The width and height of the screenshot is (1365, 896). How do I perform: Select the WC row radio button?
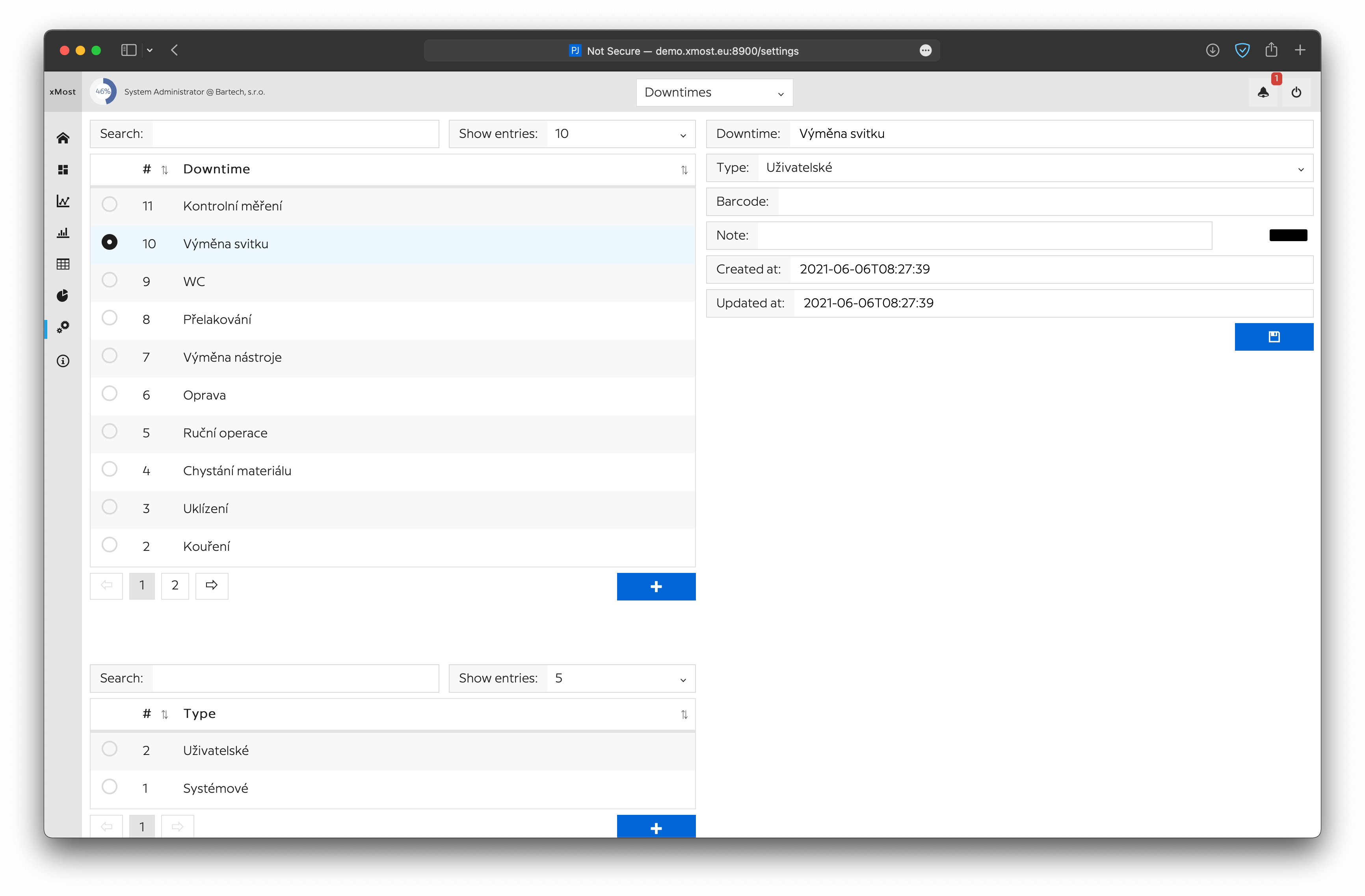pyautogui.click(x=110, y=280)
